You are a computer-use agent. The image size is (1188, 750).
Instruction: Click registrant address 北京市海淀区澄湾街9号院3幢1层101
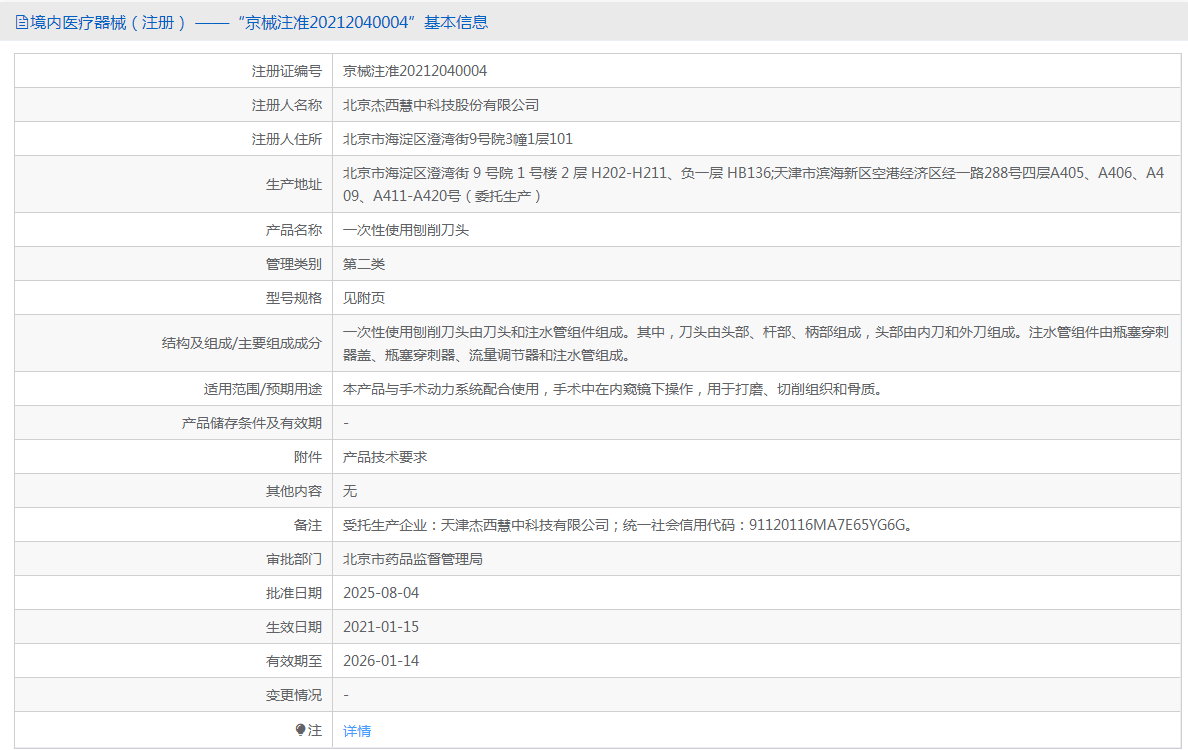coord(458,139)
